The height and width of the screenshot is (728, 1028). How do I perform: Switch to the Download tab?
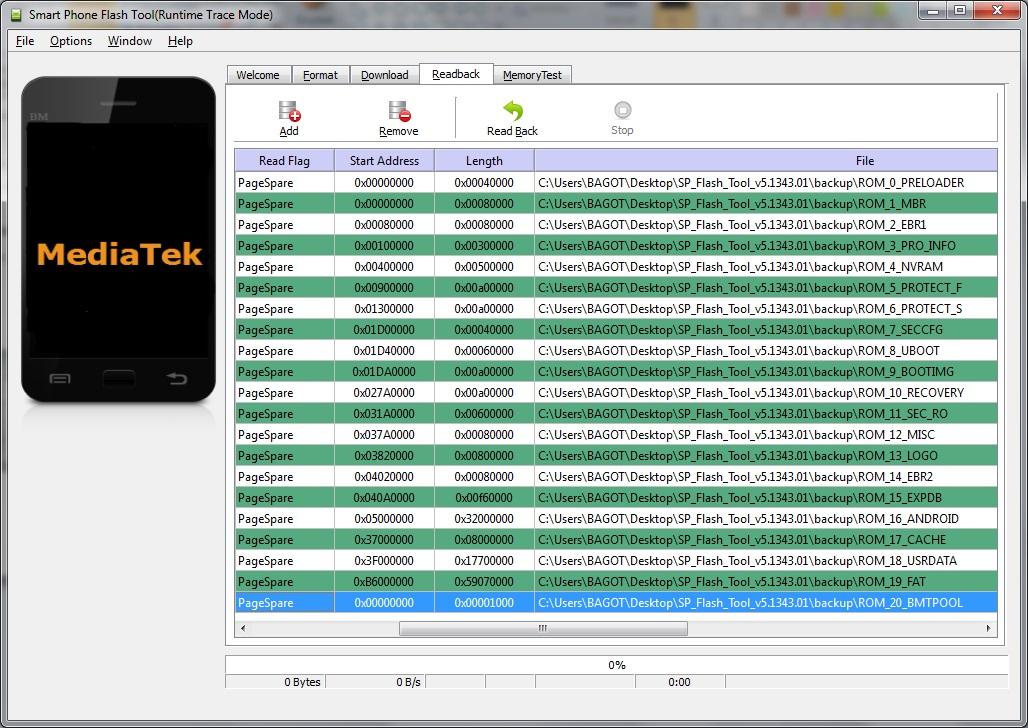385,75
